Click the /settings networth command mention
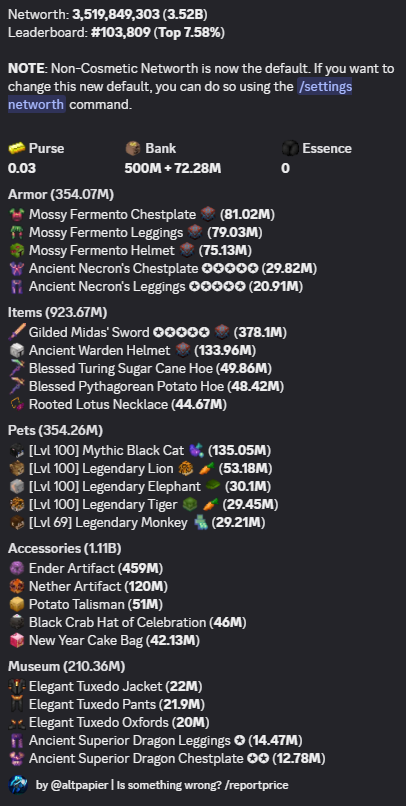 click(180, 96)
